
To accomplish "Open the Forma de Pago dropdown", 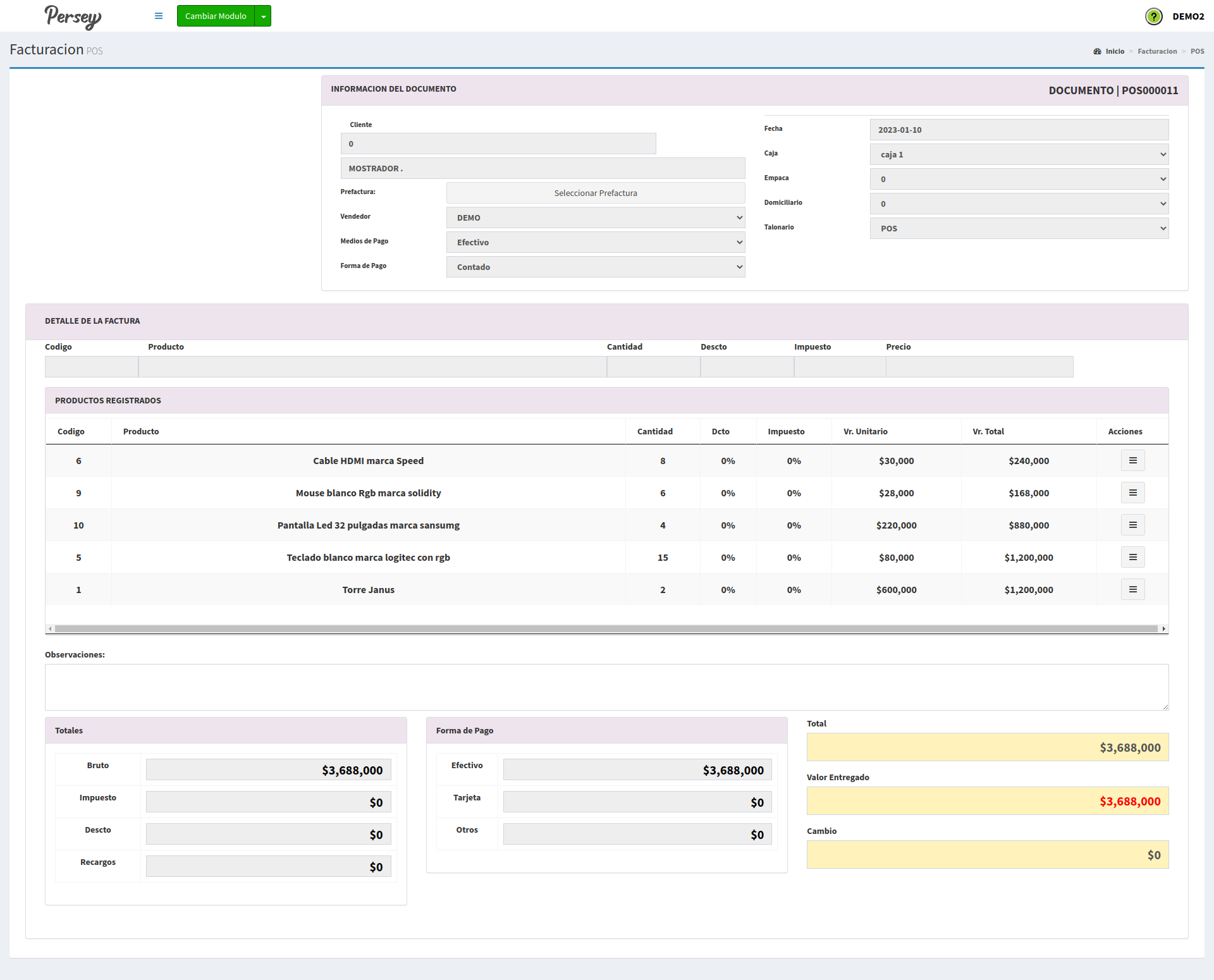I will pyautogui.click(x=595, y=267).
